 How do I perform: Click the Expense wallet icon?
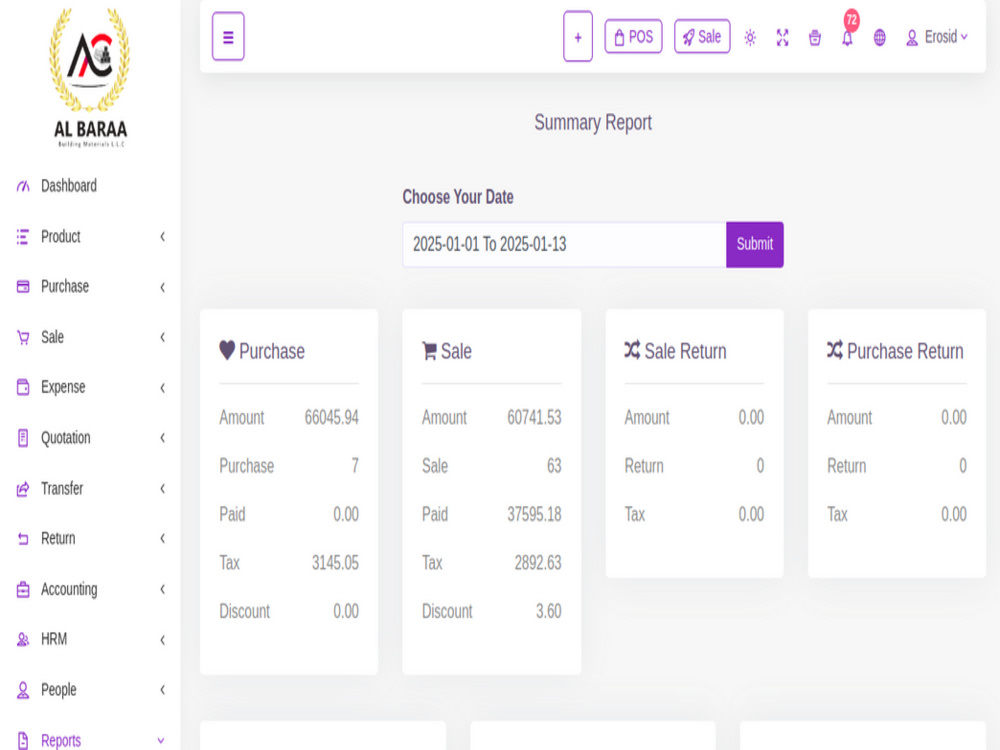click(x=23, y=387)
